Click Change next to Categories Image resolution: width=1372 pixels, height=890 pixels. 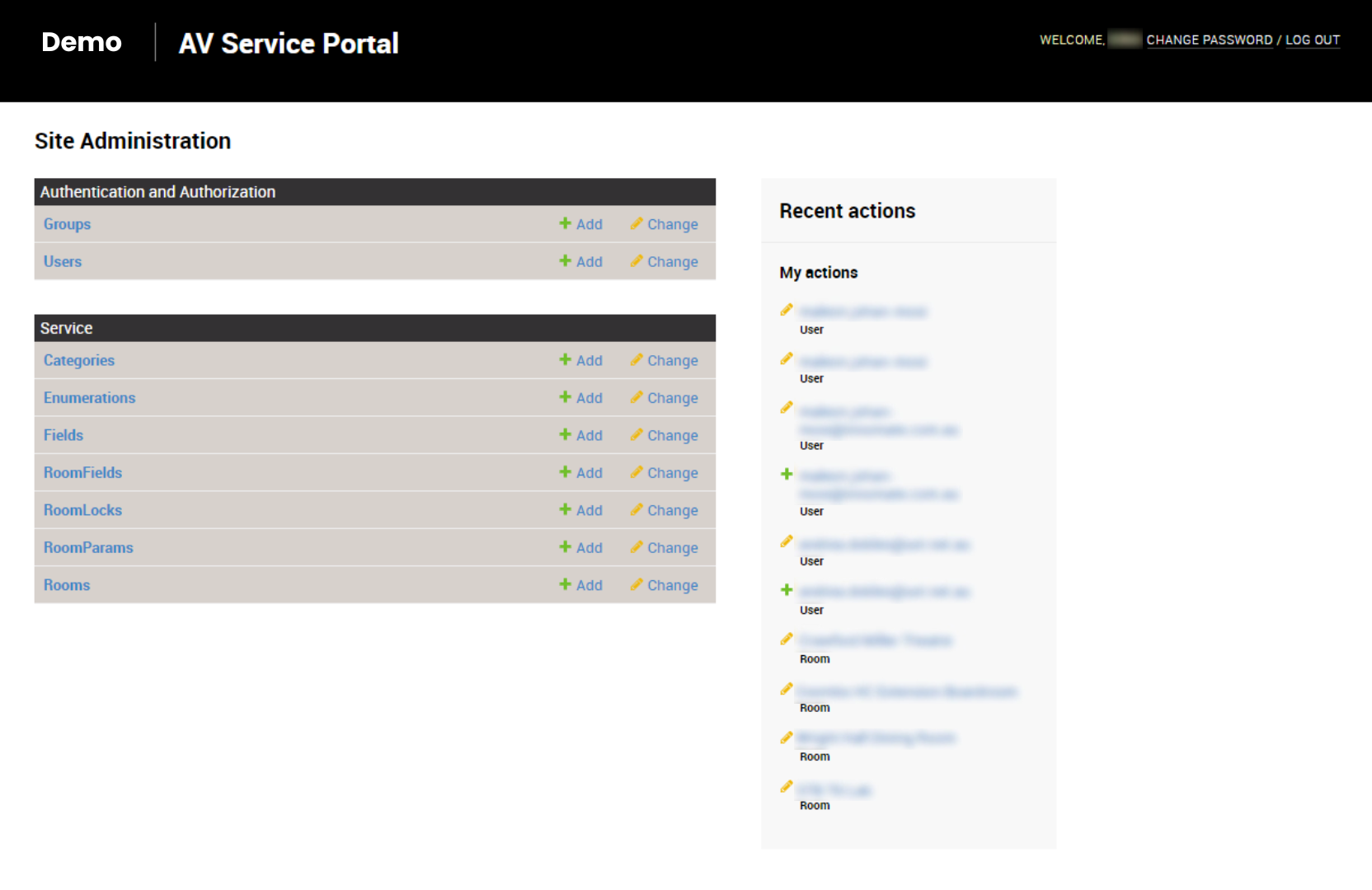tap(673, 360)
